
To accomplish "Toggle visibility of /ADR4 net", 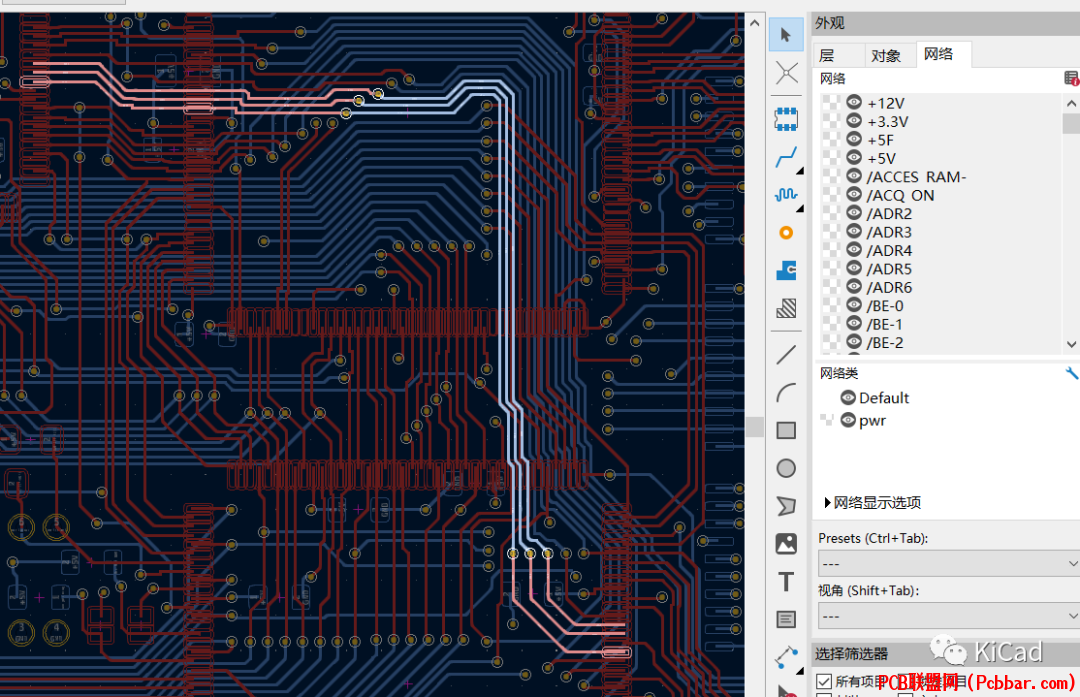I will (x=854, y=250).
